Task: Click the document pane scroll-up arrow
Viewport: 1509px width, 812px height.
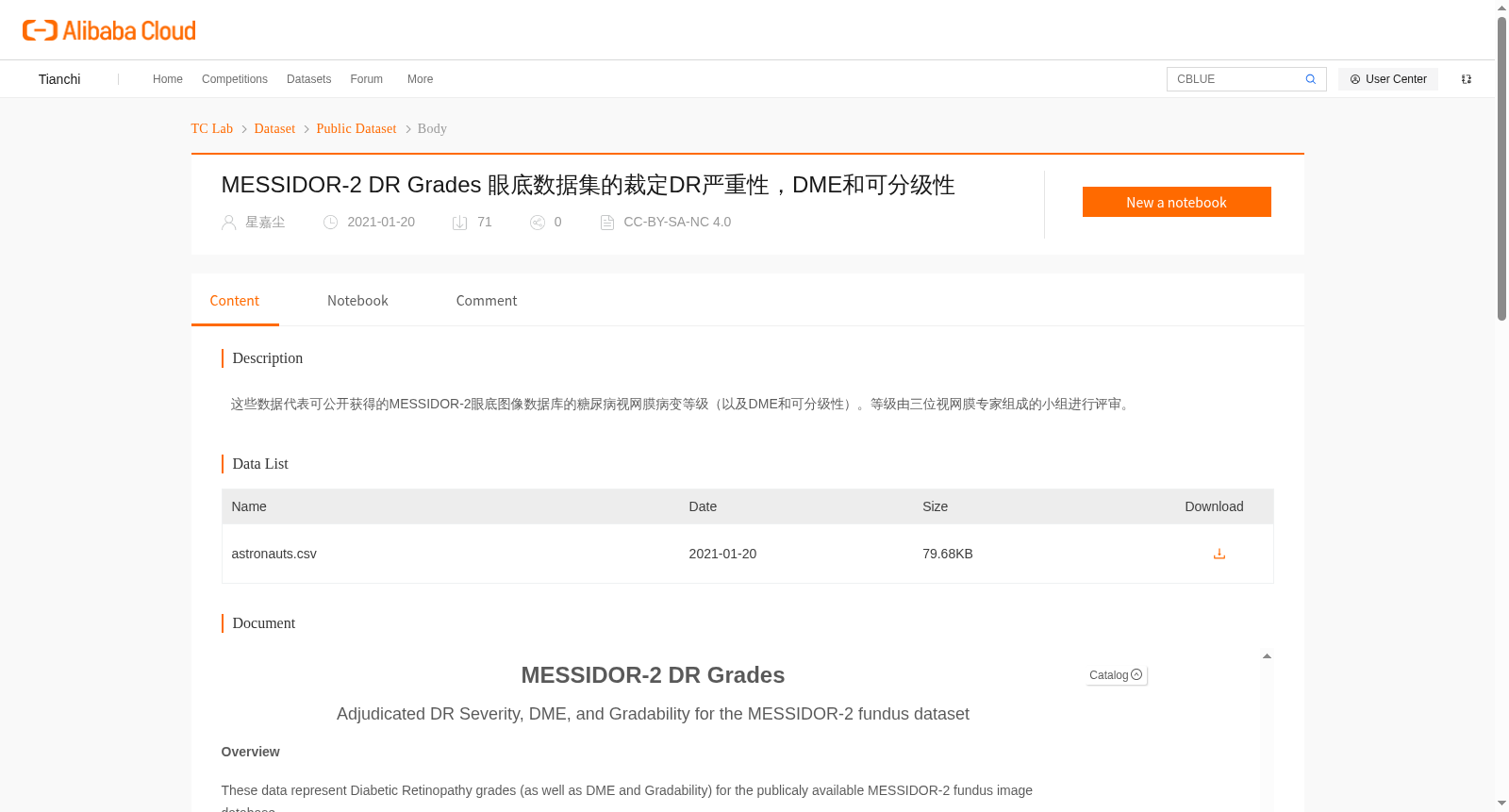Action: pos(1267,656)
